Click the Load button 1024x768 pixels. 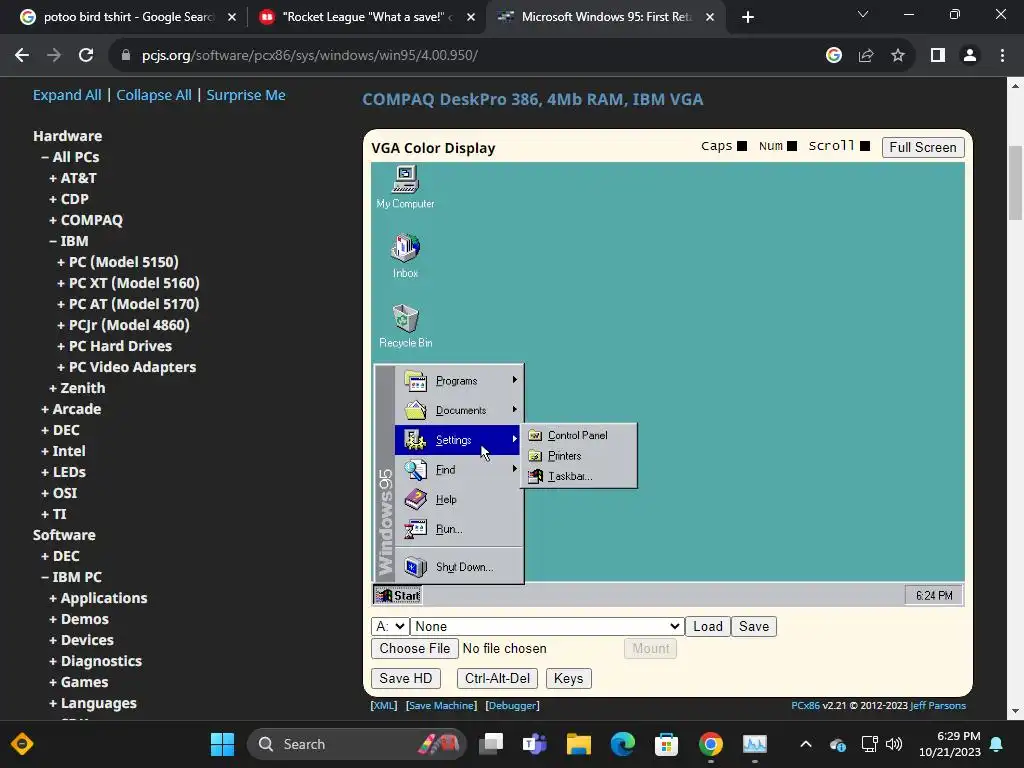pyautogui.click(x=707, y=626)
